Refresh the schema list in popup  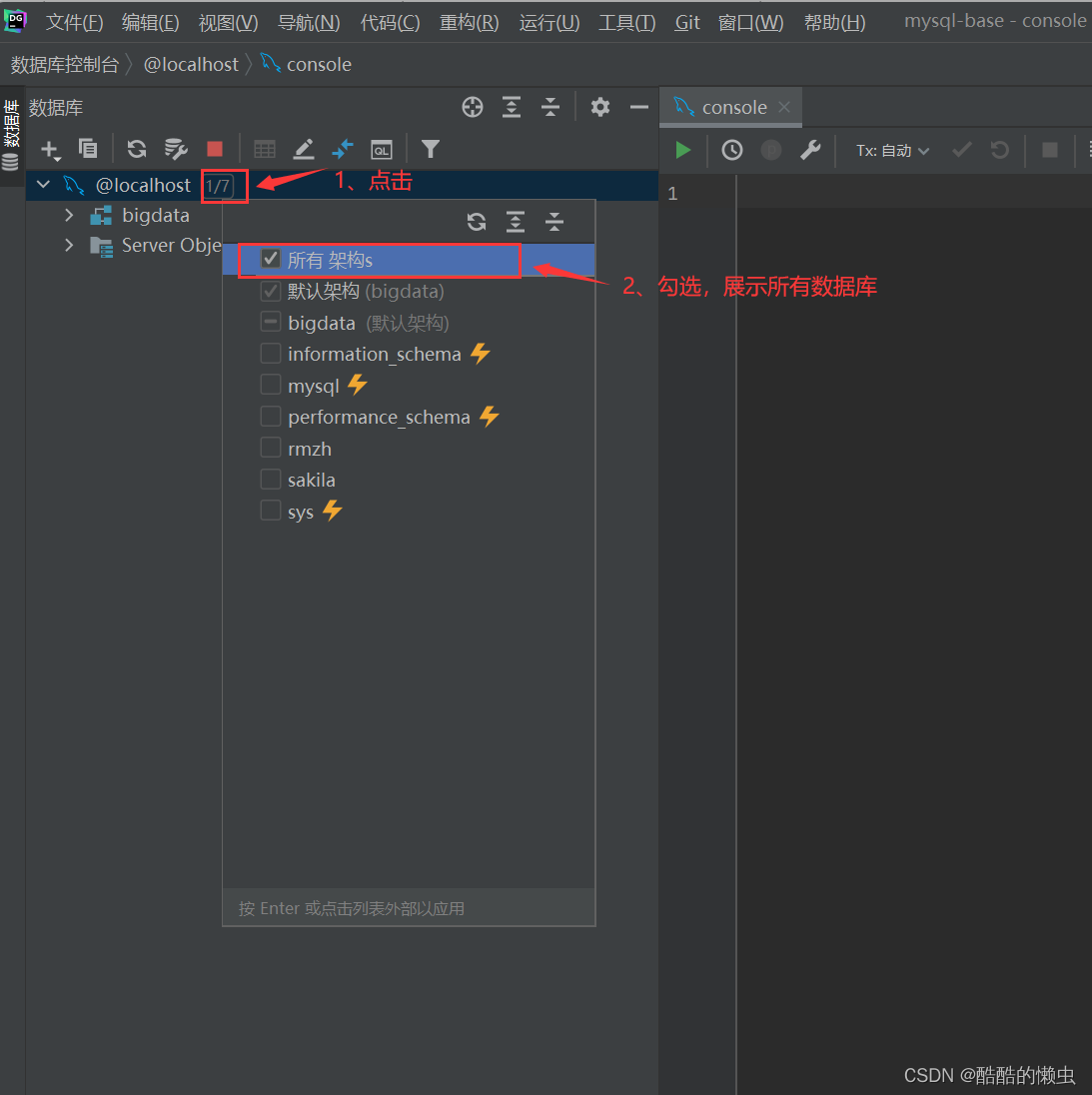pos(477,222)
